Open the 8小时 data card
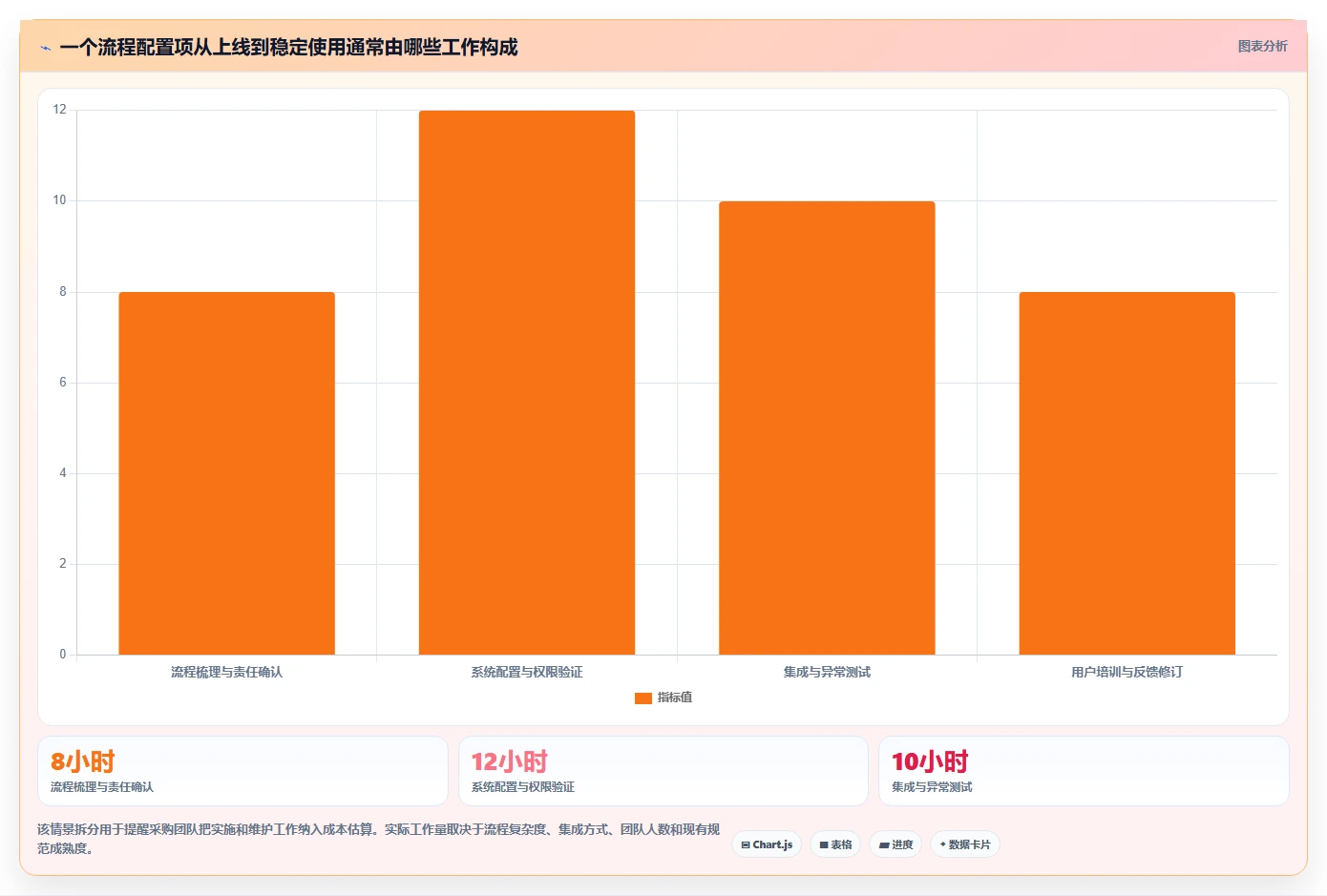The width and height of the screenshot is (1327, 896). click(242, 771)
